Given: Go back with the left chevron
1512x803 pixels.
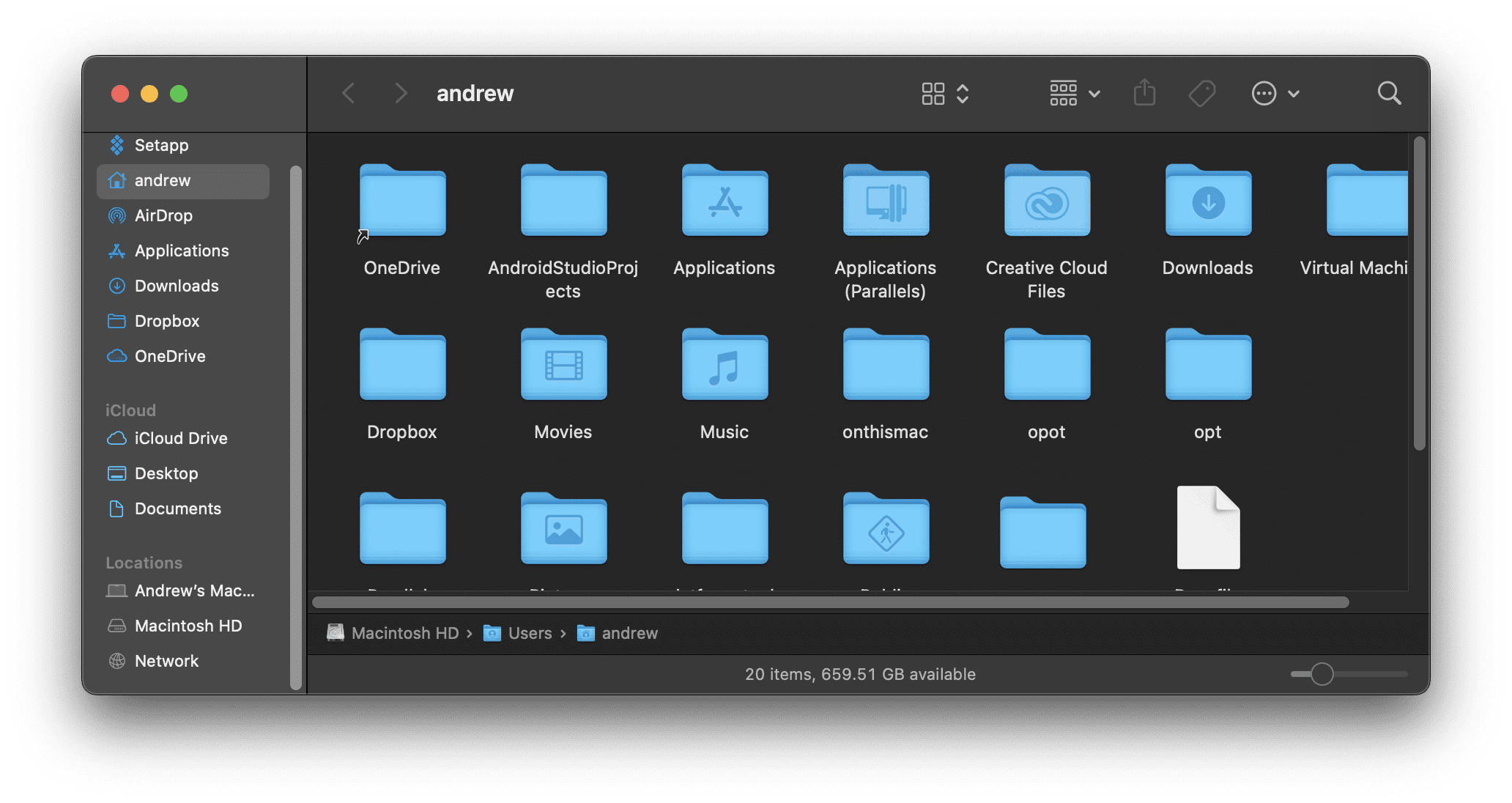Looking at the screenshot, I should [349, 93].
